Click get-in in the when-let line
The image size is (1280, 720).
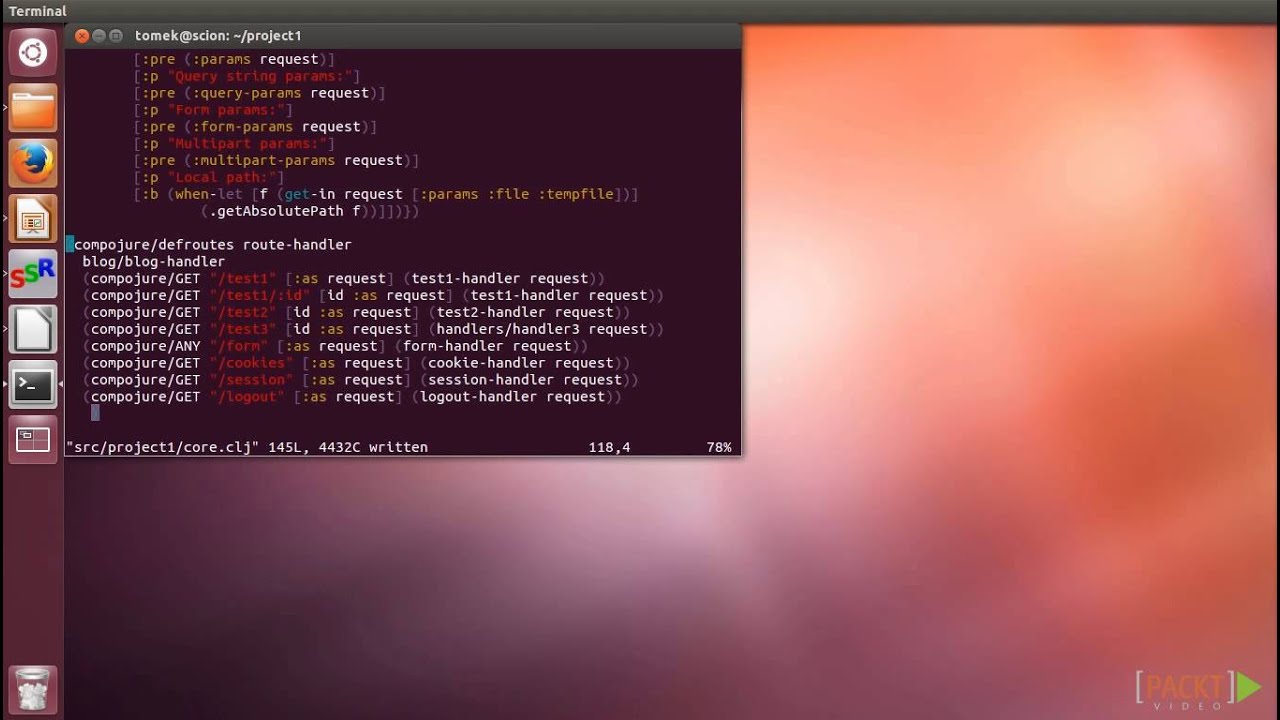click(x=310, y=195)
